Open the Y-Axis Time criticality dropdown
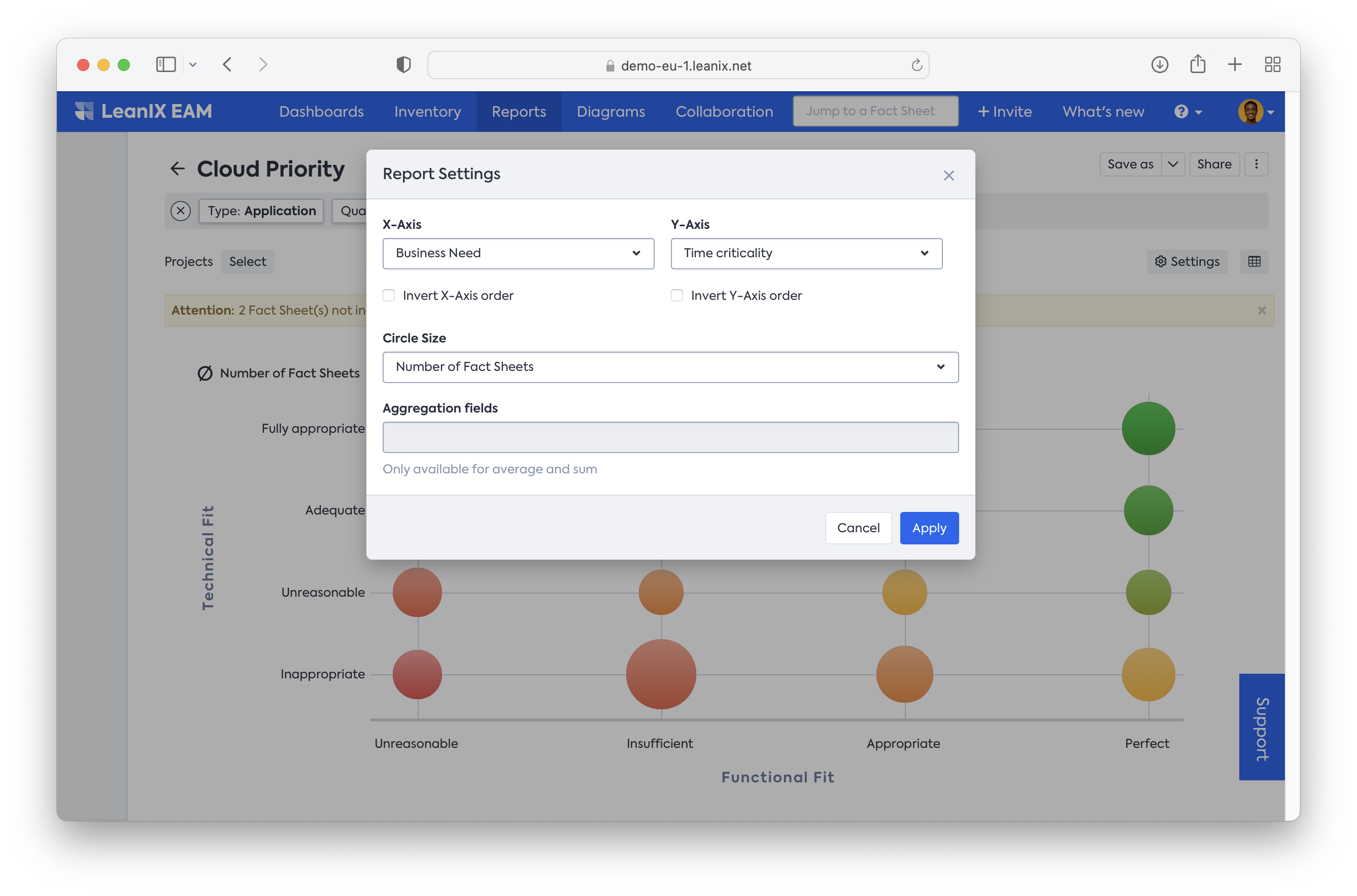 pyautogui.click(x=806, y=253)
